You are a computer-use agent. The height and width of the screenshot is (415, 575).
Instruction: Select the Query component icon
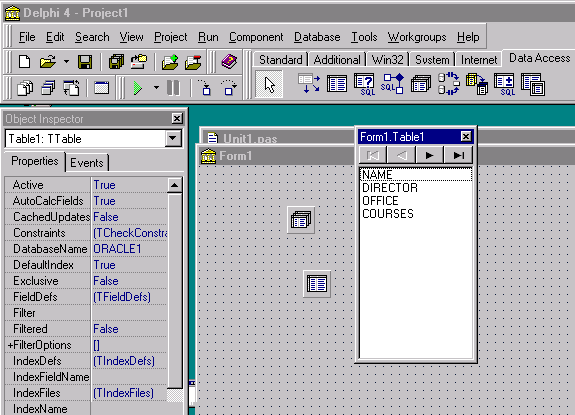coord(365,85)
